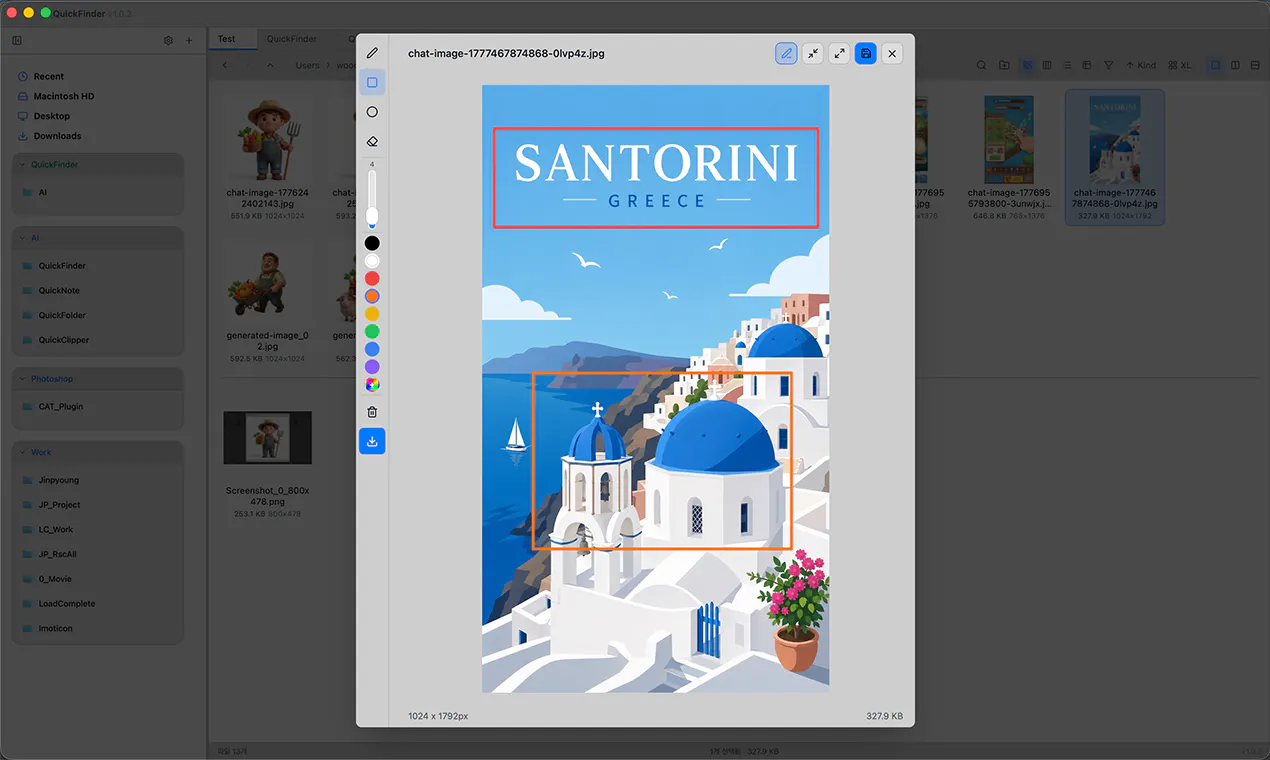
Task: Pick the black color swatch
Action: (x=372, y=243)
